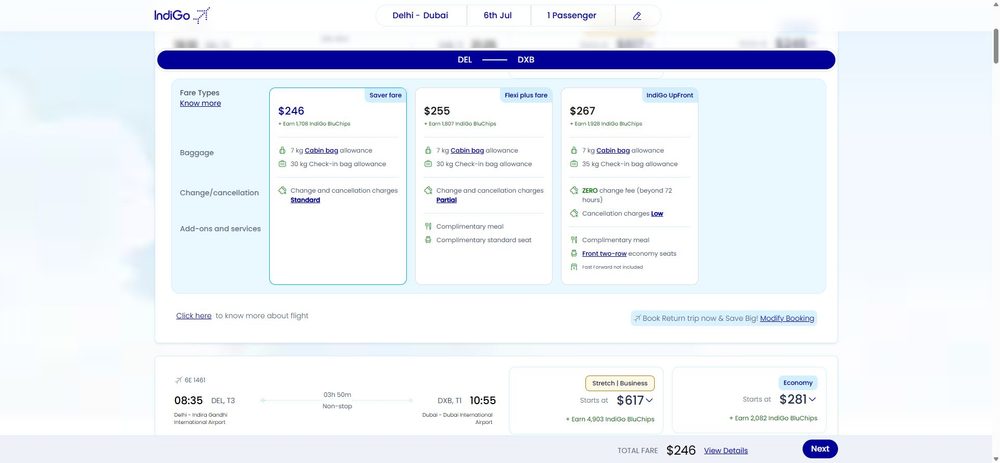Screen dimensions: 1000x463
Task: Click the Next button
Action: 820,449
